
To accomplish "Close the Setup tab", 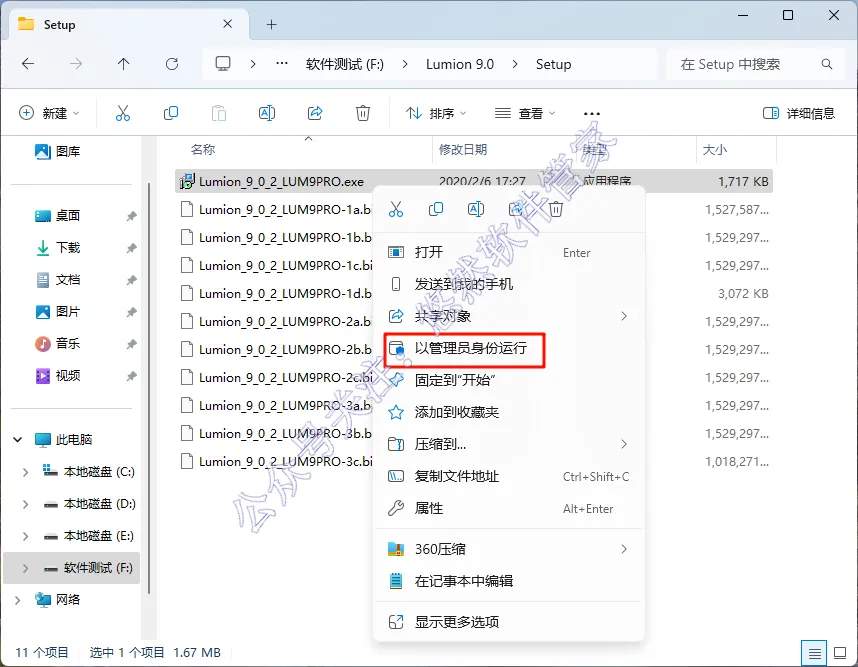I will 228,24.
